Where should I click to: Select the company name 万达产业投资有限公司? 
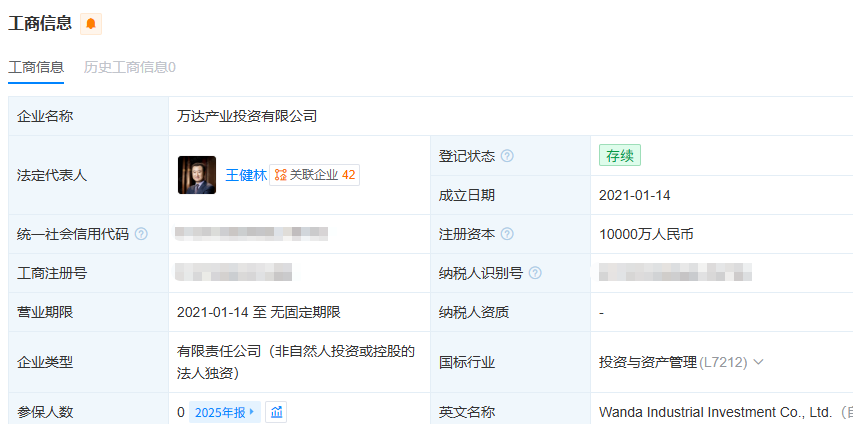coord(247,116)
